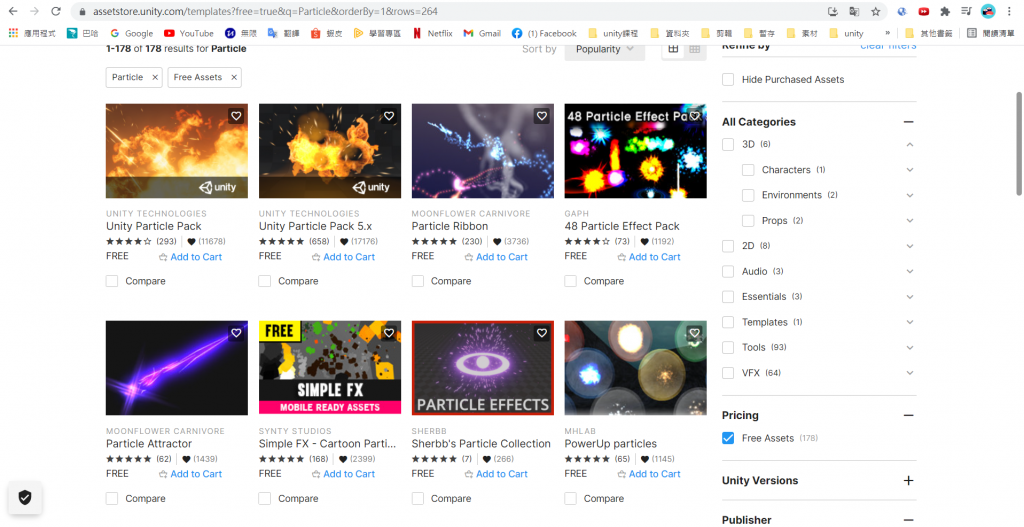Viewport: 1024px width, 527px height.
Task: Reload the page using the refresh icon
Action: coord(56,11)
